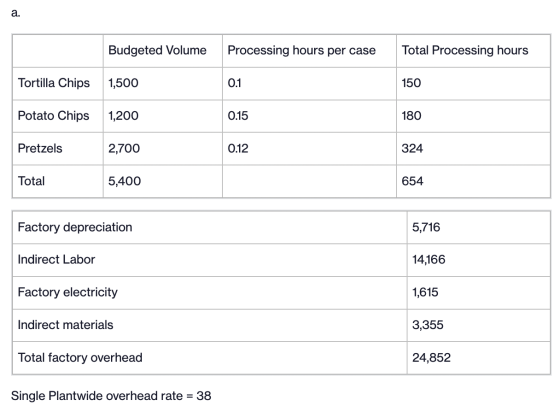Screen dimensions: 560x412
Task: Select the 0.15 processing hours cell
Action: click(238, 116)
